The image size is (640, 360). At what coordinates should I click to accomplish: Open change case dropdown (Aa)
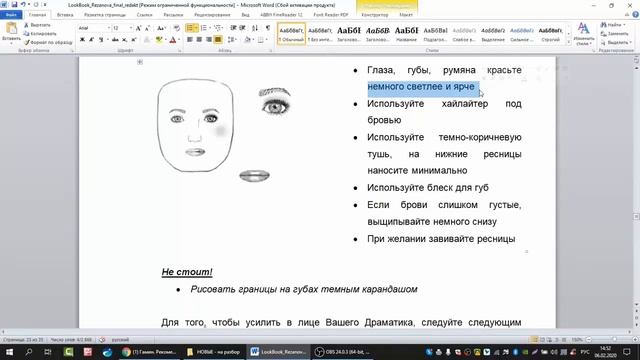click(x=161, y=28)
